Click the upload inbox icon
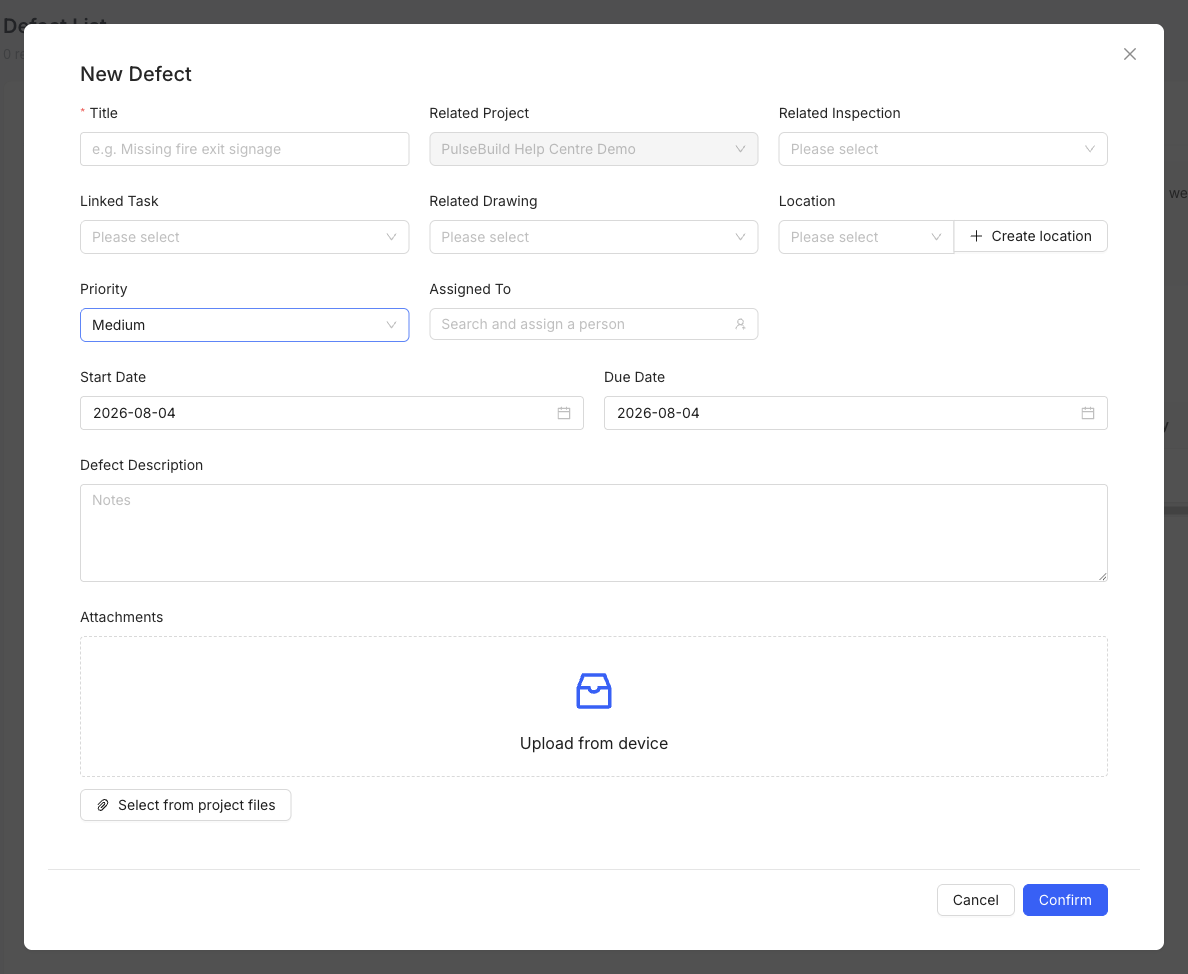1188x974 pixels. point(593,691)
